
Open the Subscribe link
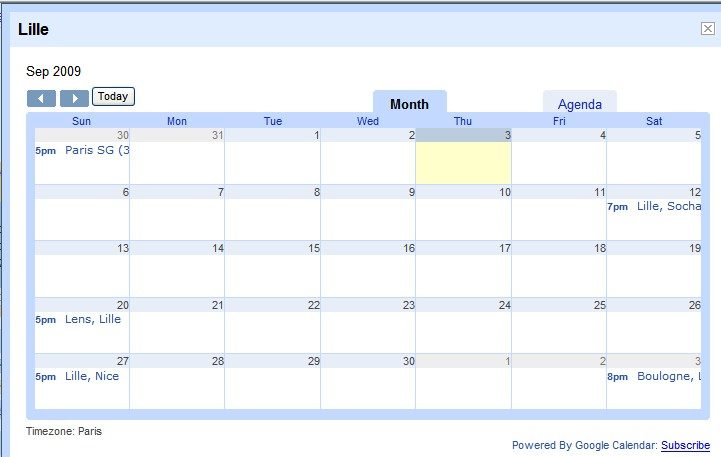pos(685,445)
